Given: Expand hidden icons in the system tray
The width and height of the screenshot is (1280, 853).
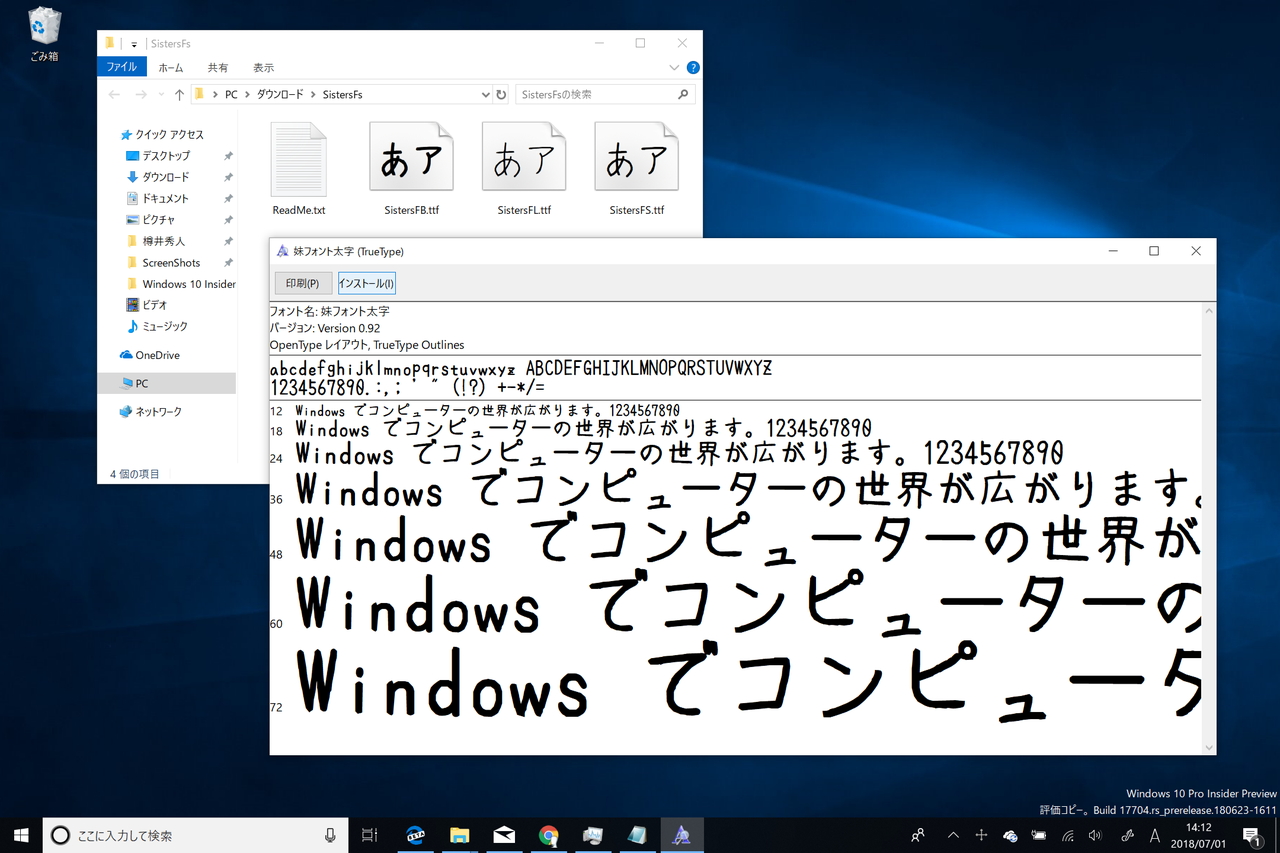Looking at the screenshot, I should 953,835.
